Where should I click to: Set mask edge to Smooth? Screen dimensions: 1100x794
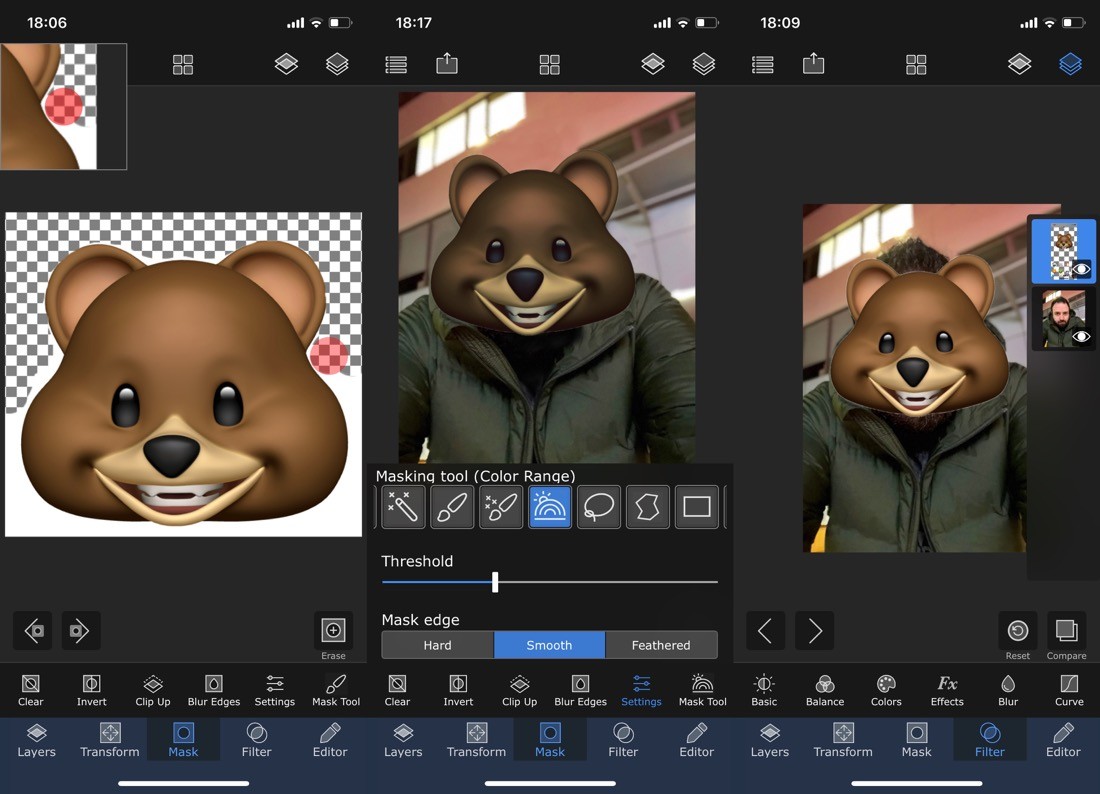coord(549,645)
